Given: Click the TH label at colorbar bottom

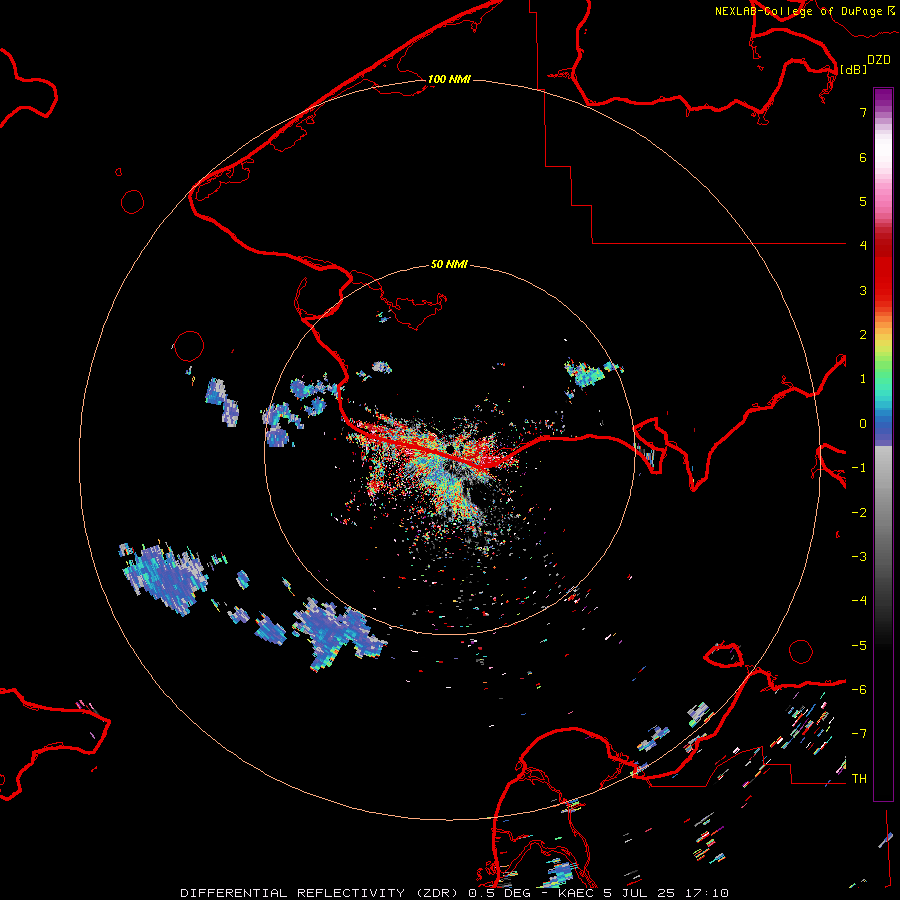Looking at the screenshot, I should click(x=859, y=779).
